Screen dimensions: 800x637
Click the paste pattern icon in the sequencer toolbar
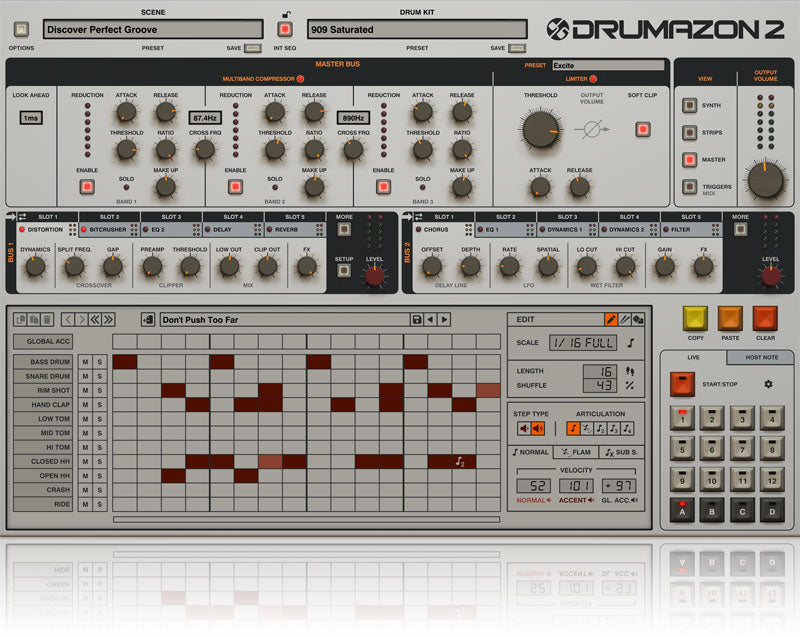click(34, 320)
